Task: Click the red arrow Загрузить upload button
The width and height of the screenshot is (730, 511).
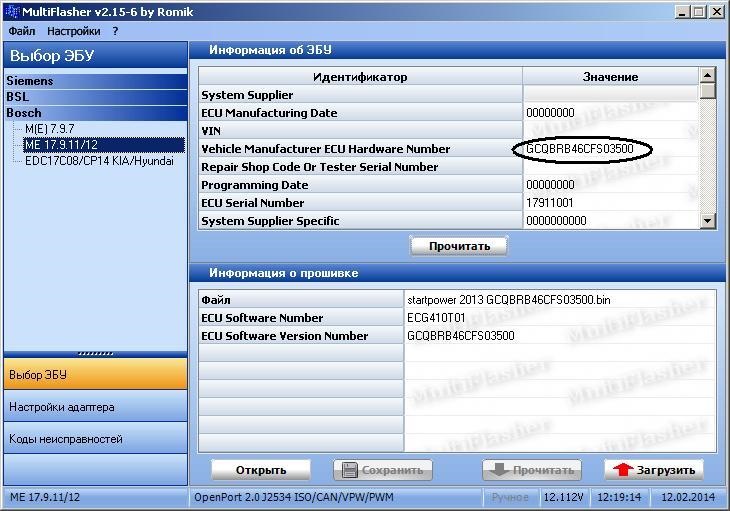Action: [x=654, y=470]
